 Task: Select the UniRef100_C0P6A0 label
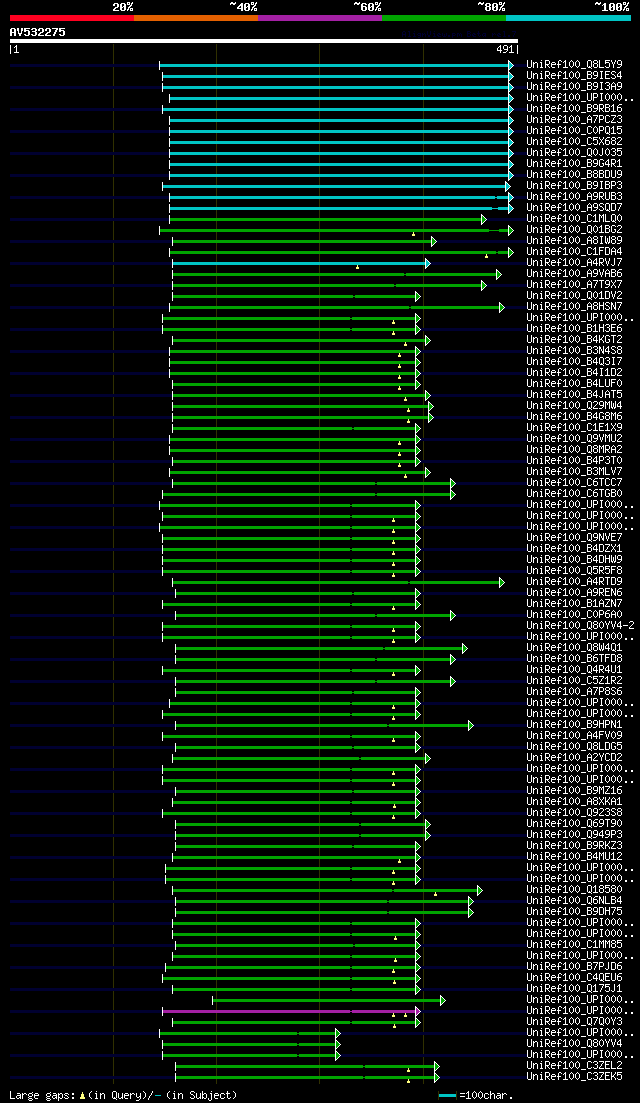574,615
